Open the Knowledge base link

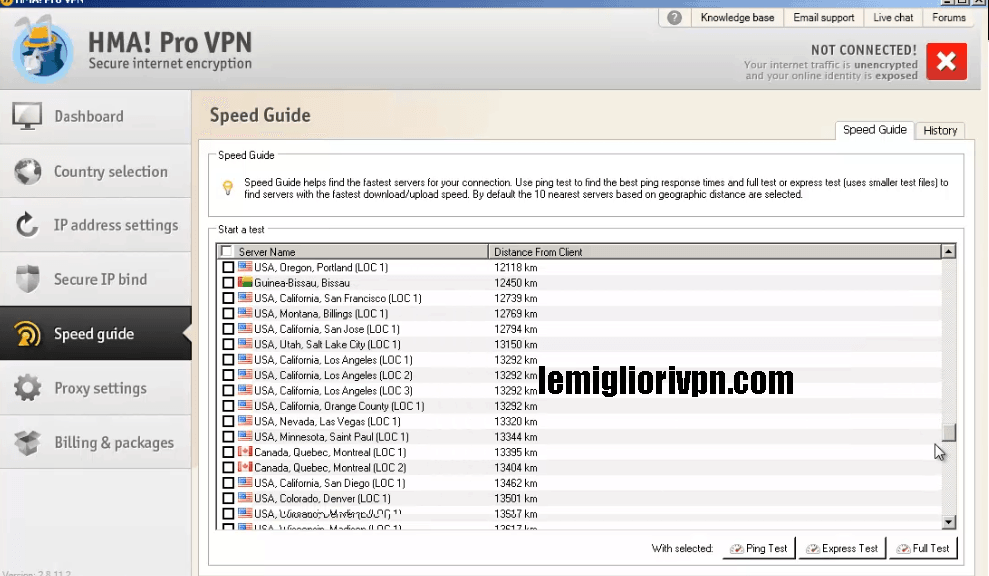737,18
